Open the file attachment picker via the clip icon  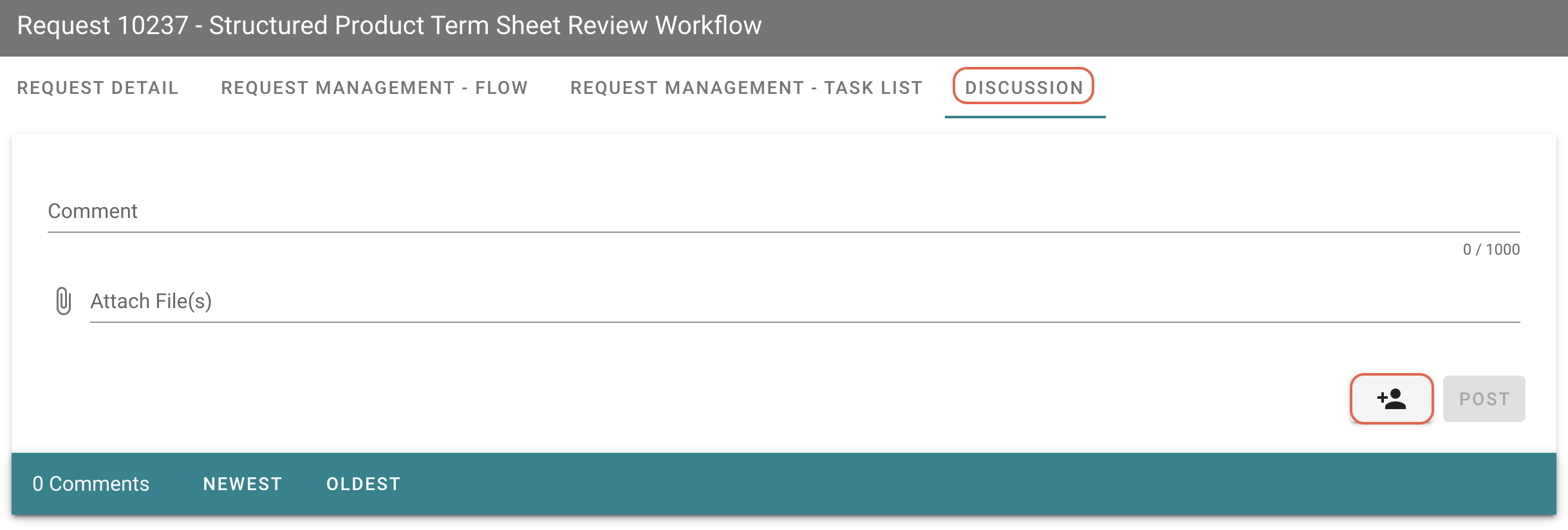64,300
